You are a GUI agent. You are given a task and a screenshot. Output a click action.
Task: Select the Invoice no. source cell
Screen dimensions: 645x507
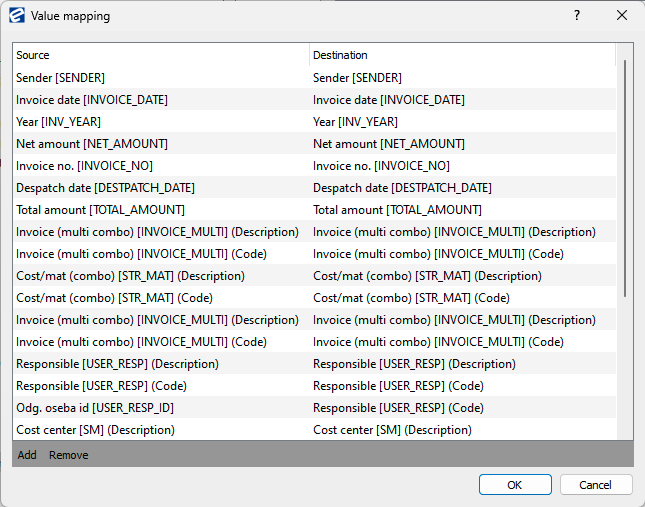click(x=84, y=166)
